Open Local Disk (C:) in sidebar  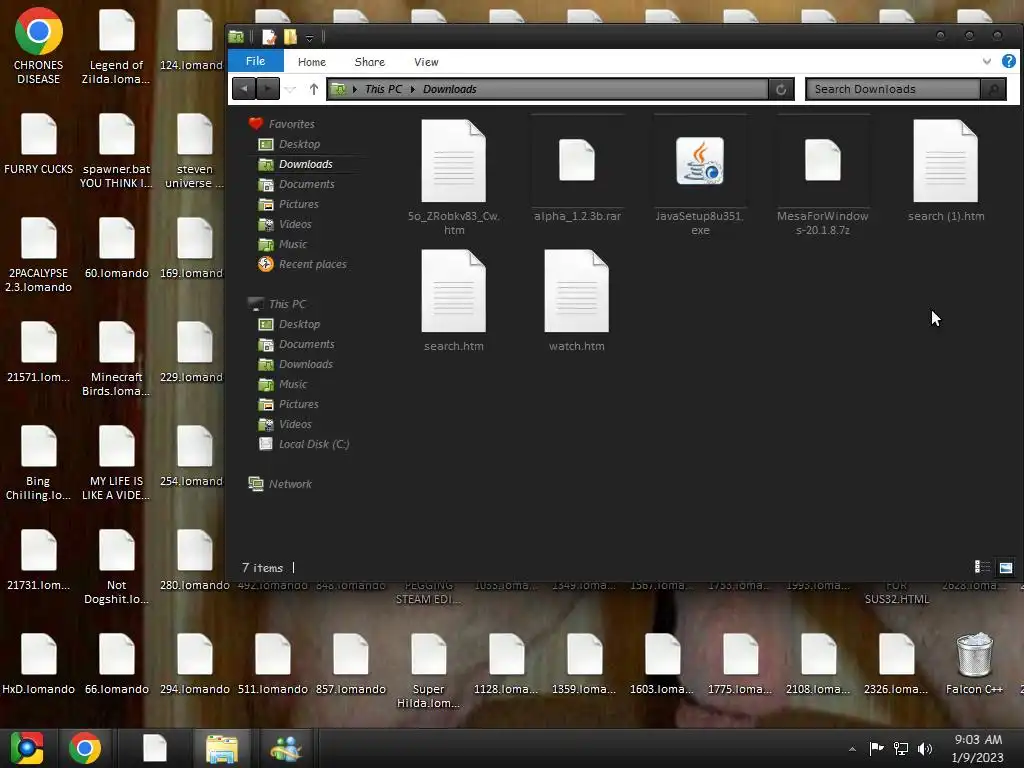304,445
